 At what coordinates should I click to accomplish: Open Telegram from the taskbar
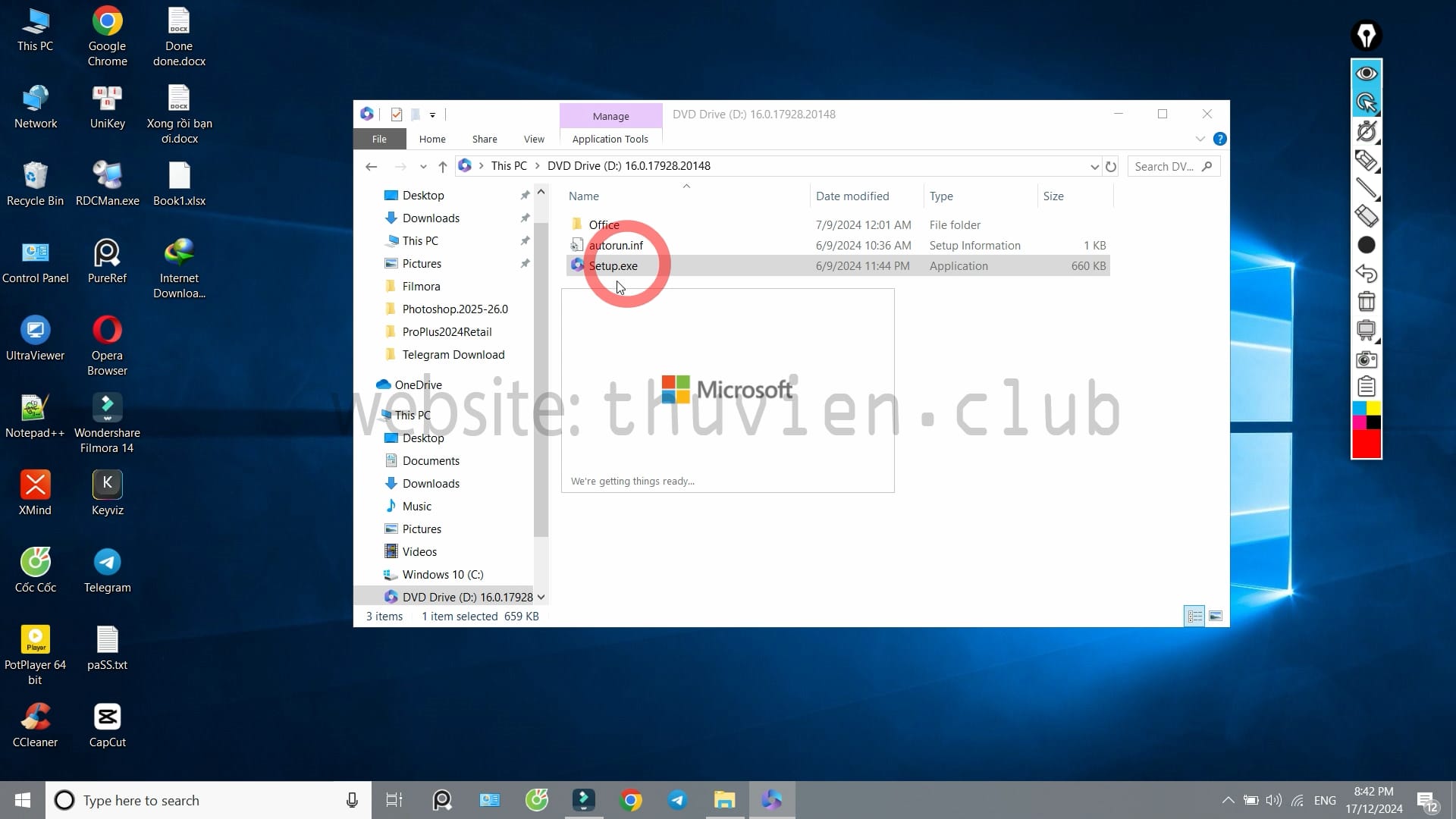coord(677,800)
